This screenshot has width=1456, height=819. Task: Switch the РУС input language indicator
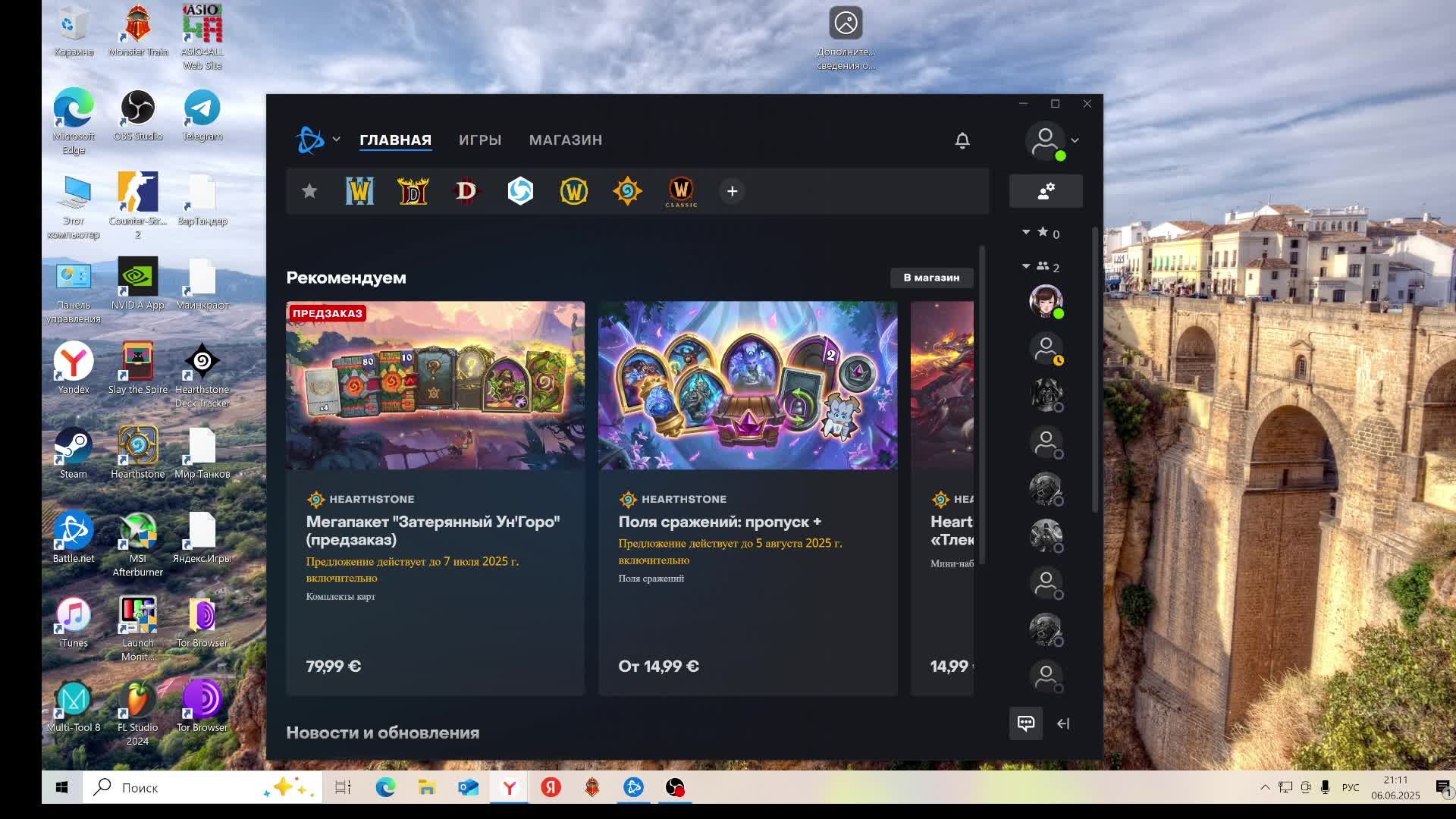click(1351, 787)
